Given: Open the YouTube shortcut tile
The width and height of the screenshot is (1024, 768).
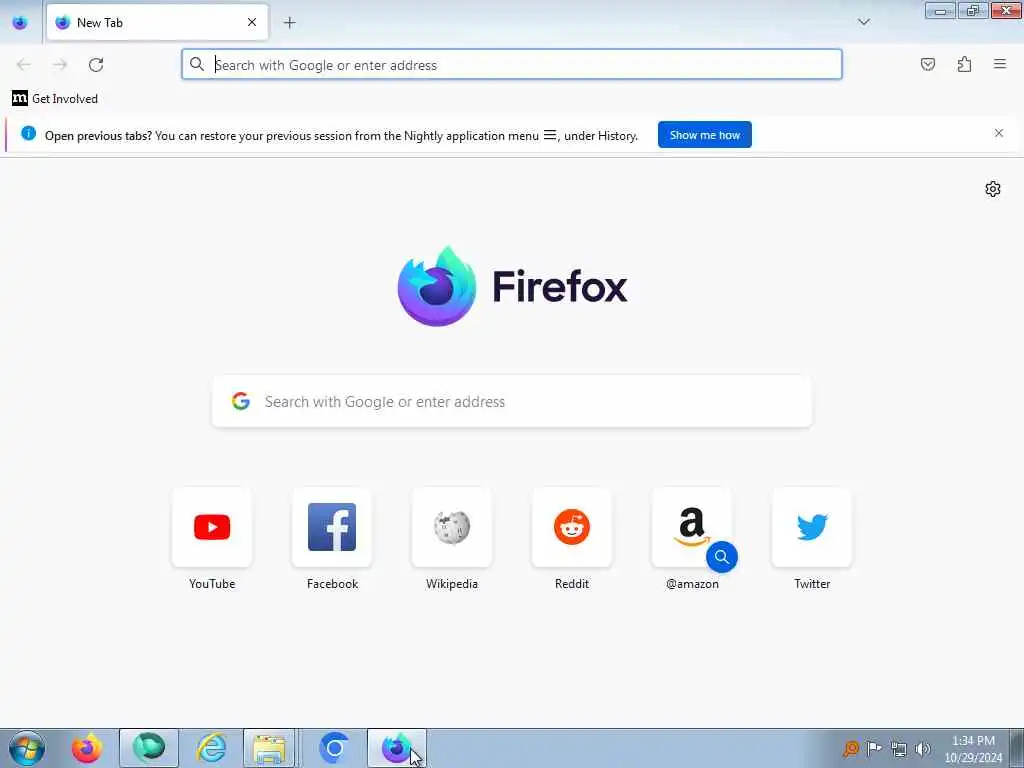Looking at the screenshot, I should (212, 527).
